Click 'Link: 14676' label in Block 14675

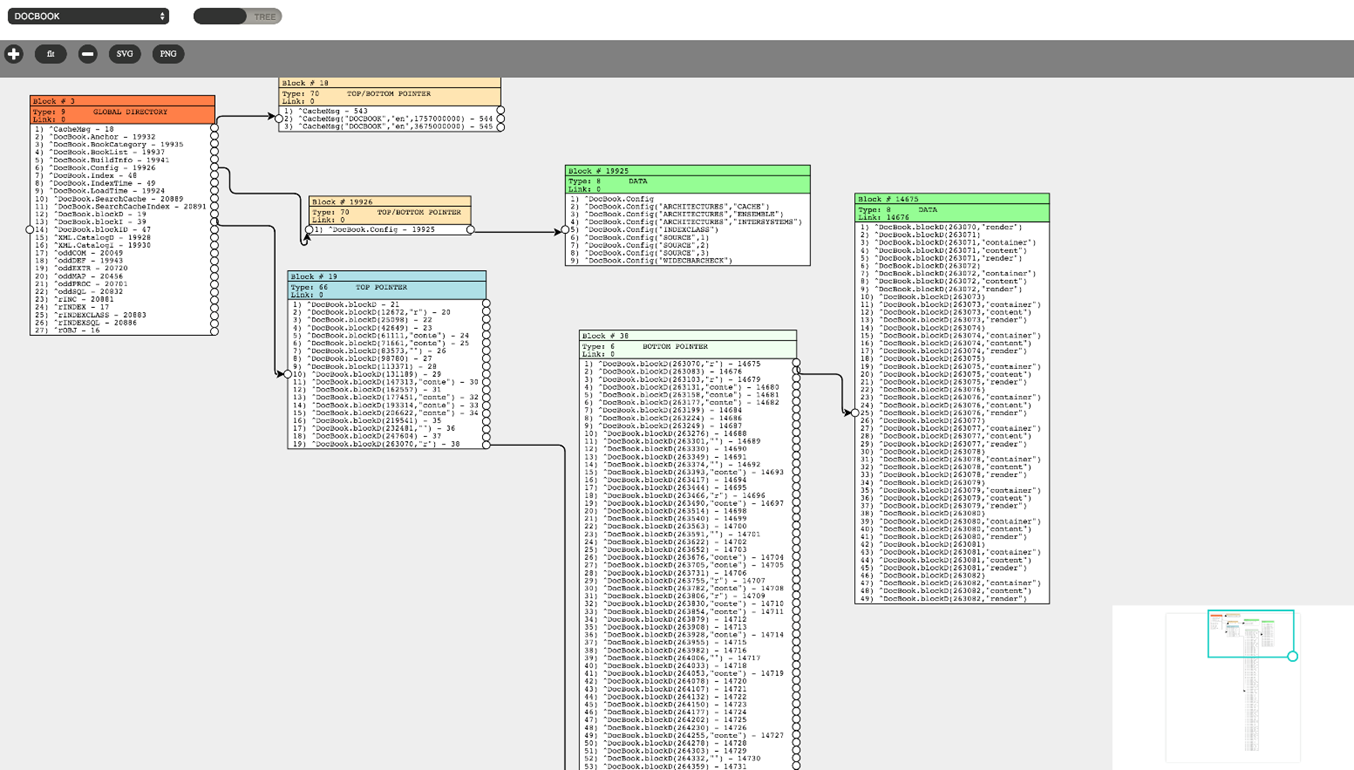[884, 217]
